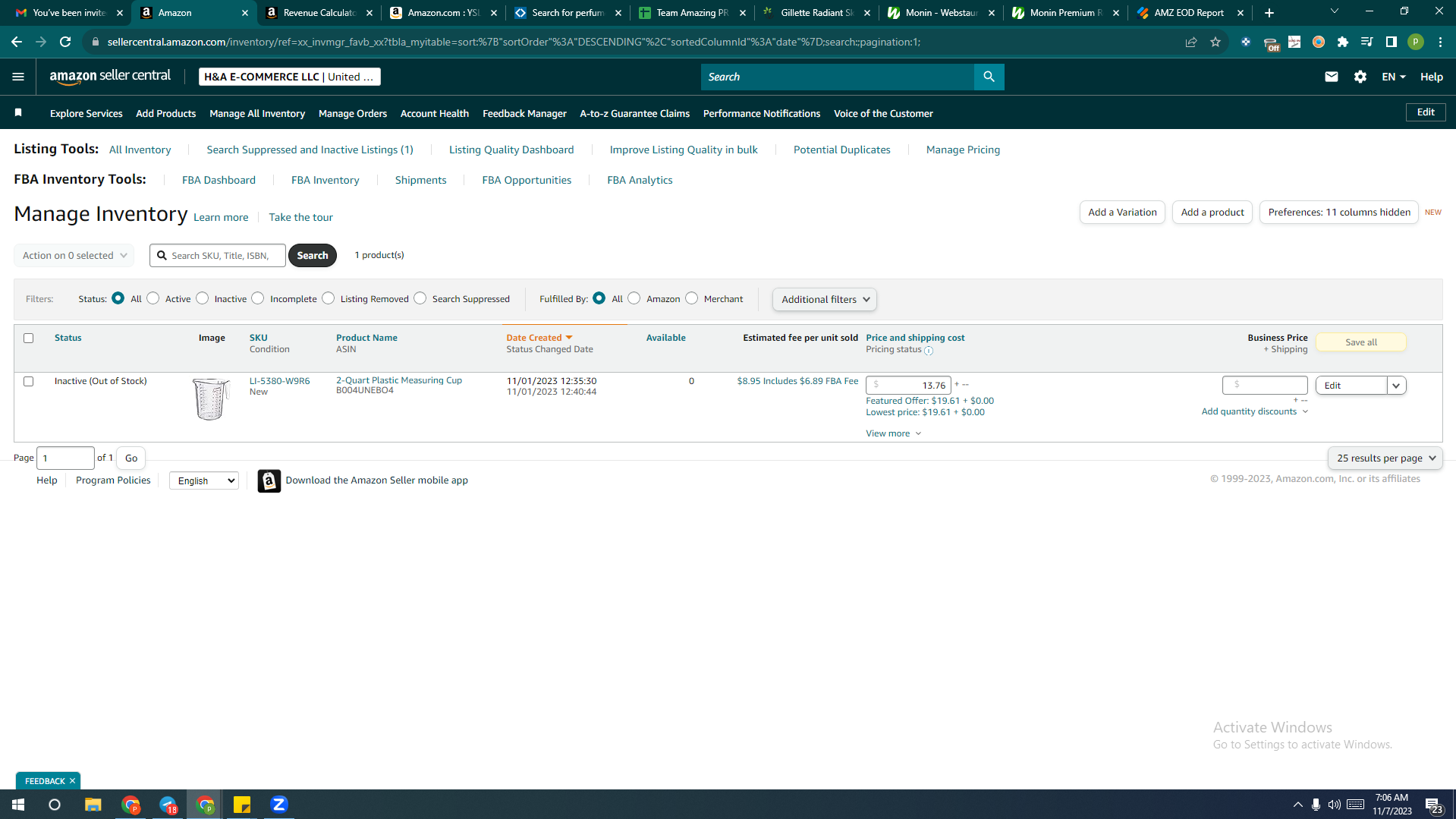Screen dimensions: 1456x819
Task: Select Fulfilled By Merchant radio button
Action: (692, 298)
